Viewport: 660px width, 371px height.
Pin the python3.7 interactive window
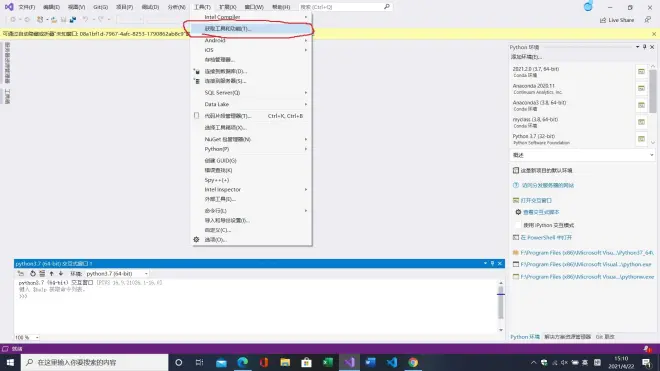tap(492, 263)
